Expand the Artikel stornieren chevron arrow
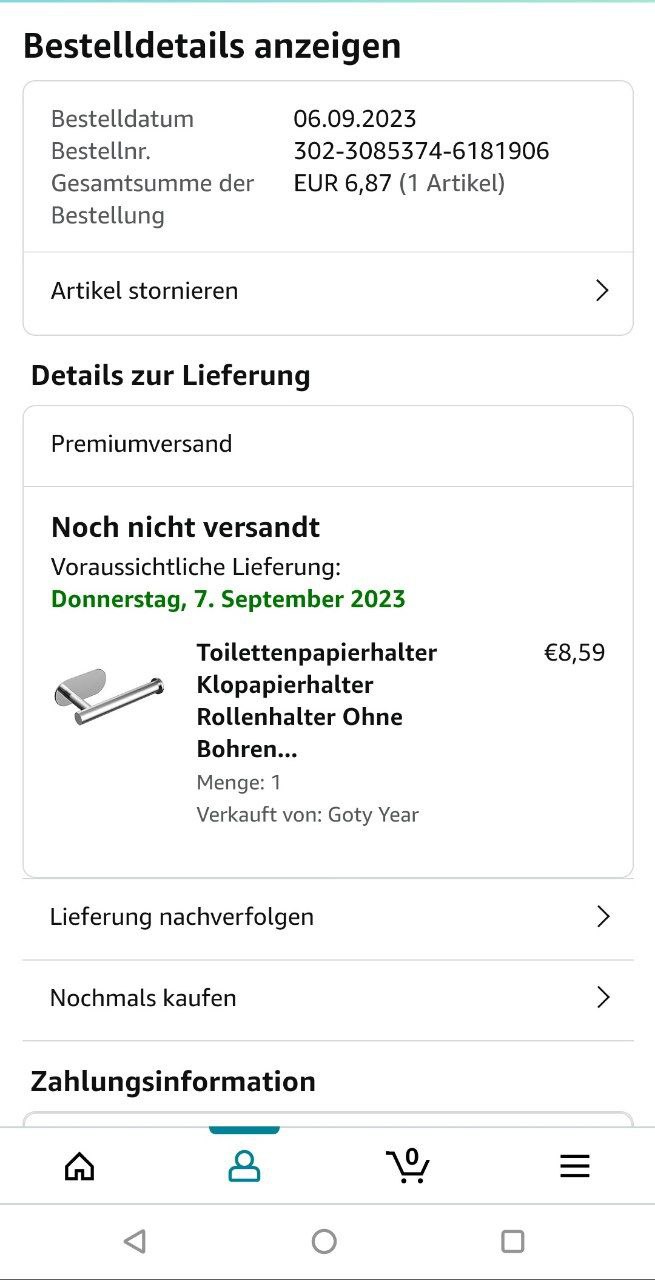Viewport: 655px width, 1280px height. (602, 291)
